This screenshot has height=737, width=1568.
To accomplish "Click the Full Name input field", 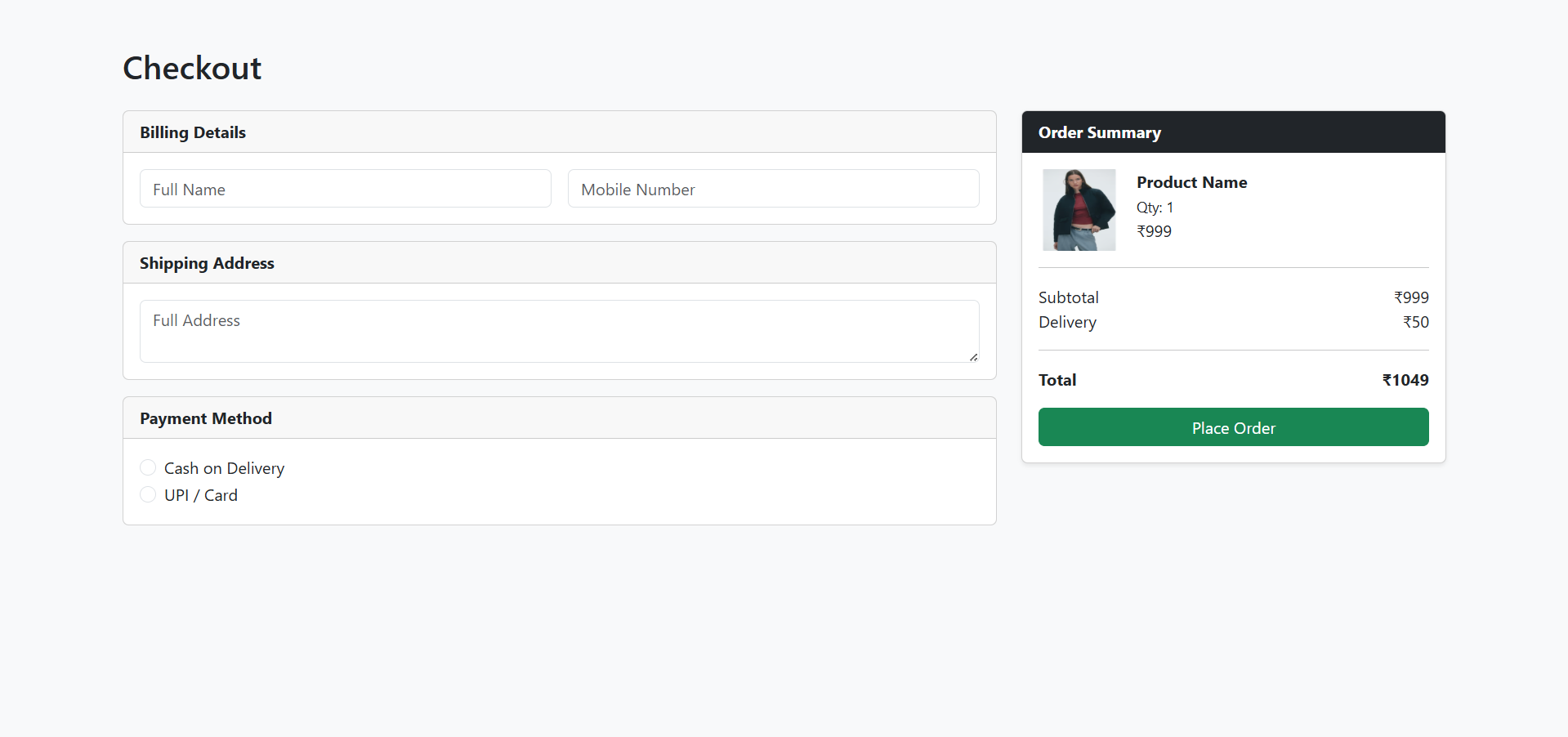I will click(345, 189).
